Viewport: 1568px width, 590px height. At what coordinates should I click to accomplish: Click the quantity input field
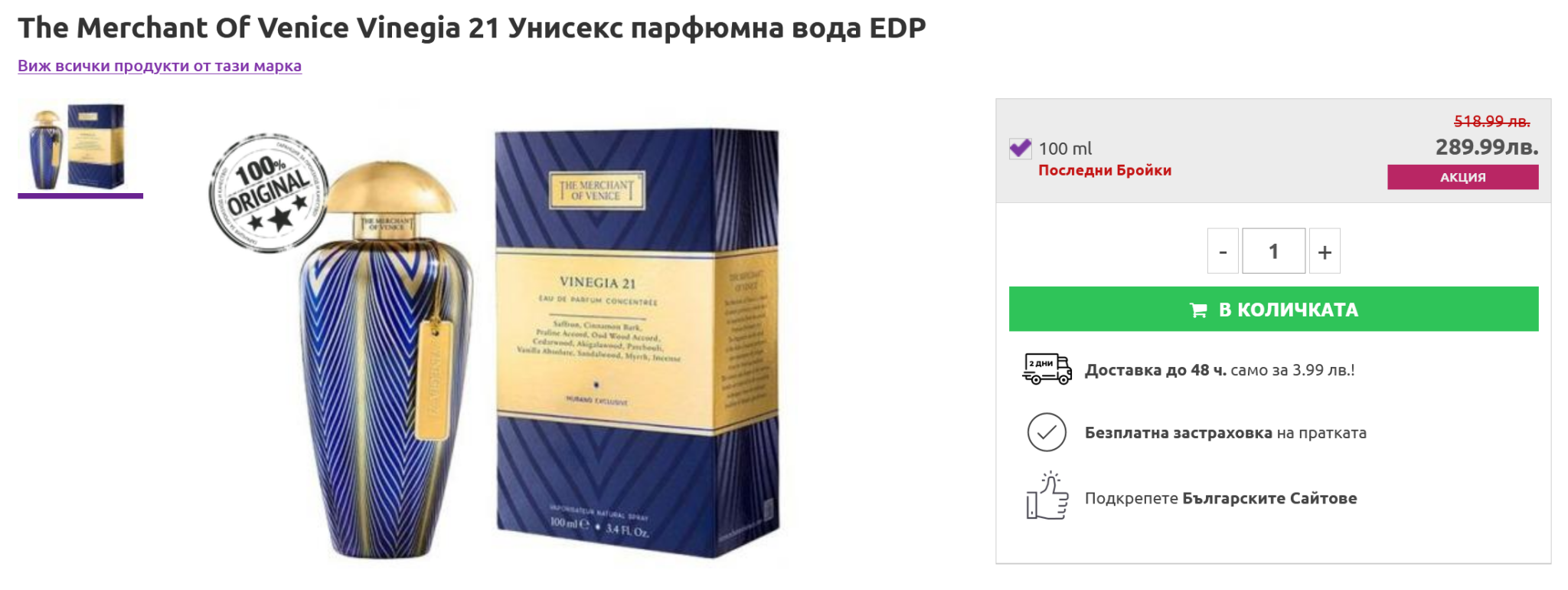click(1273, 251)
